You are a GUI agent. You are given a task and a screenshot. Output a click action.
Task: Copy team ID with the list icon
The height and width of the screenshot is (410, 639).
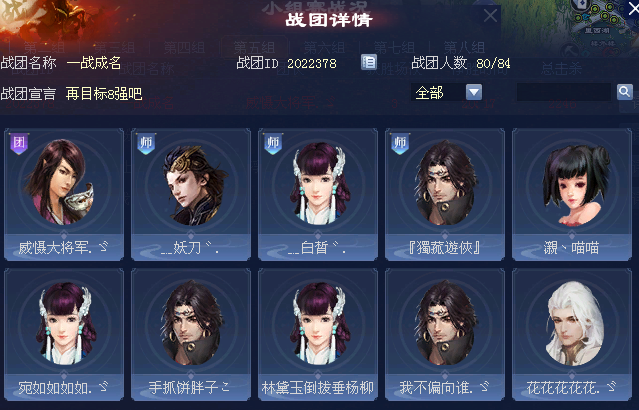coord(369,62)
